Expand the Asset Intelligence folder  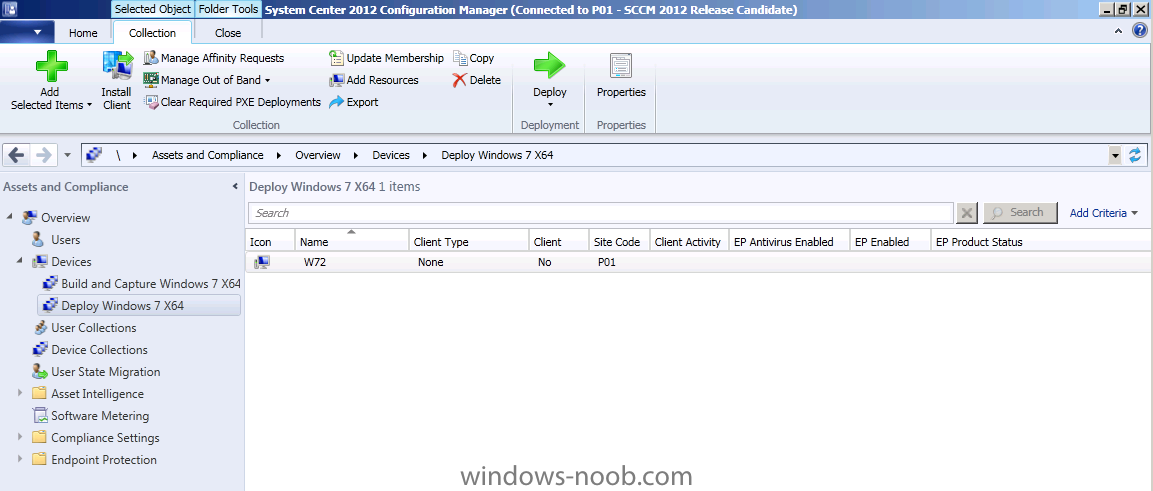tap(20, 394)
